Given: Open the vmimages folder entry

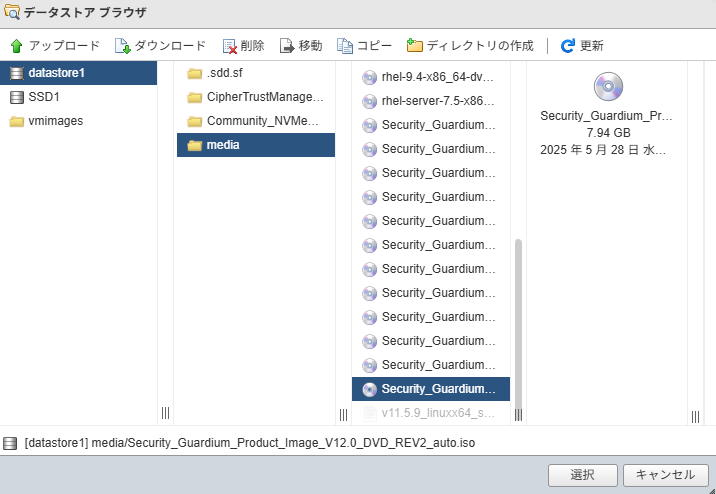Looking at the screenshot, I should 79,121.
